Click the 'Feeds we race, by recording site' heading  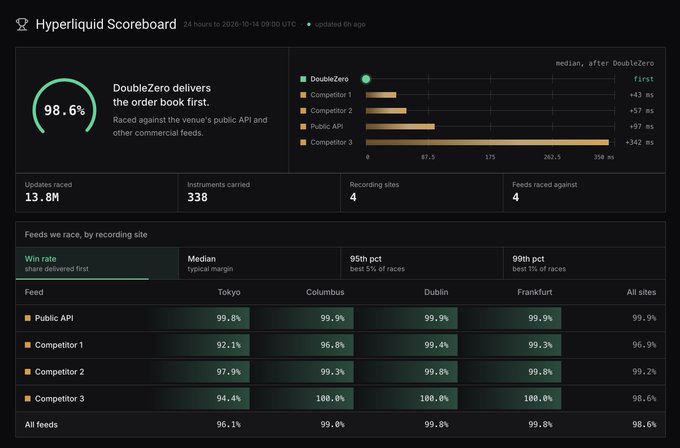[x=86, y=235]
